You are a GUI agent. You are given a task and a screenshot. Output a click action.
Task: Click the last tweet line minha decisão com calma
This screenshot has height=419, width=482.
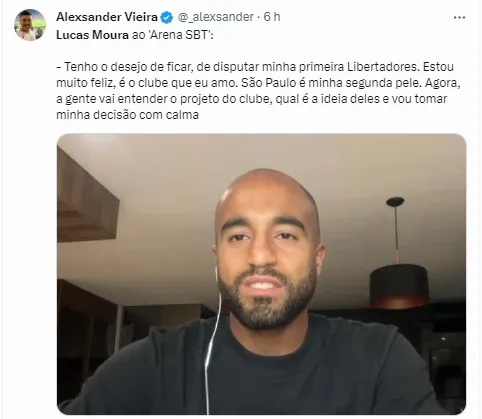pos(127,115)
